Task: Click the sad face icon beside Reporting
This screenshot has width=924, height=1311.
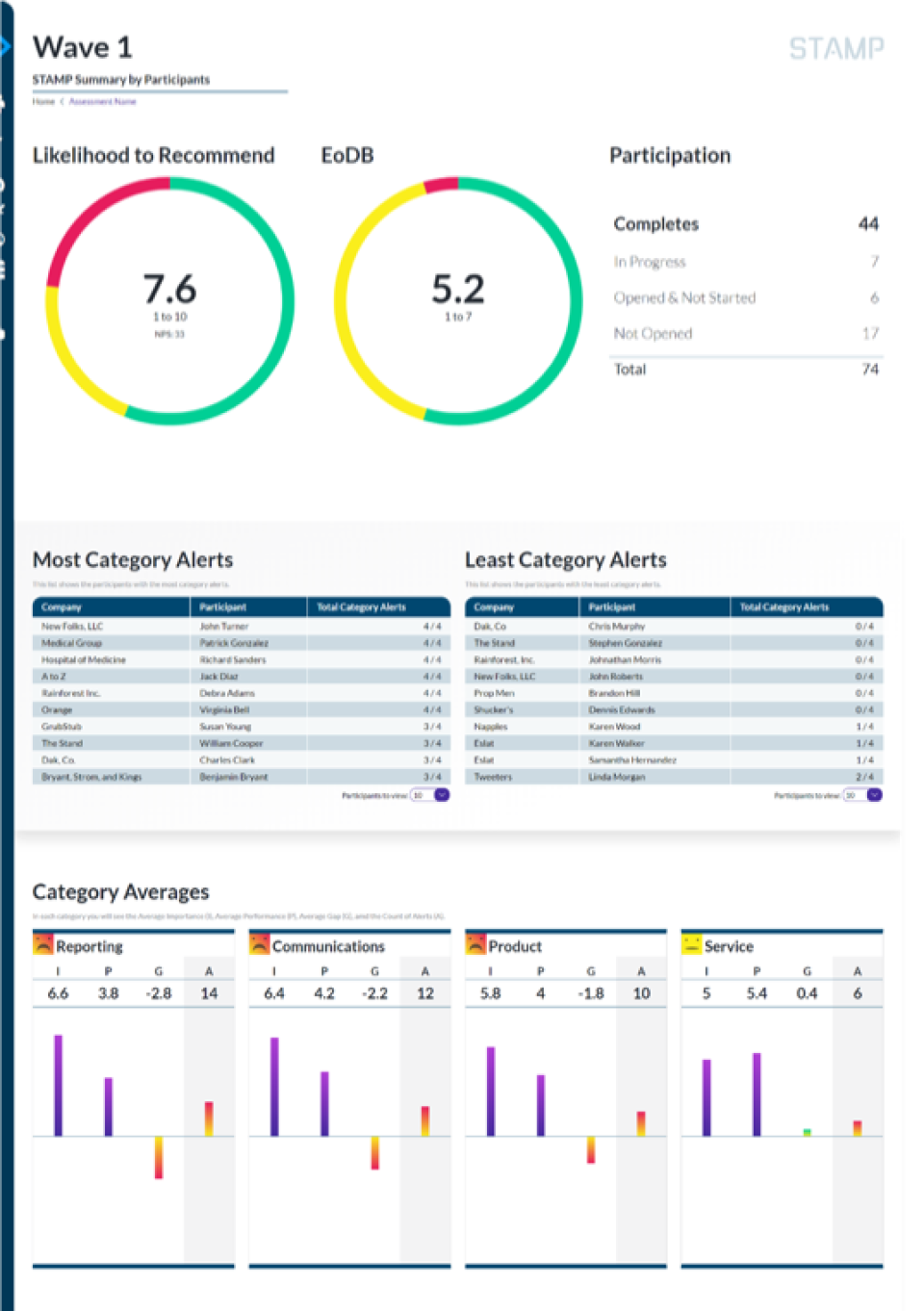Action: click(x=43, y=944)
